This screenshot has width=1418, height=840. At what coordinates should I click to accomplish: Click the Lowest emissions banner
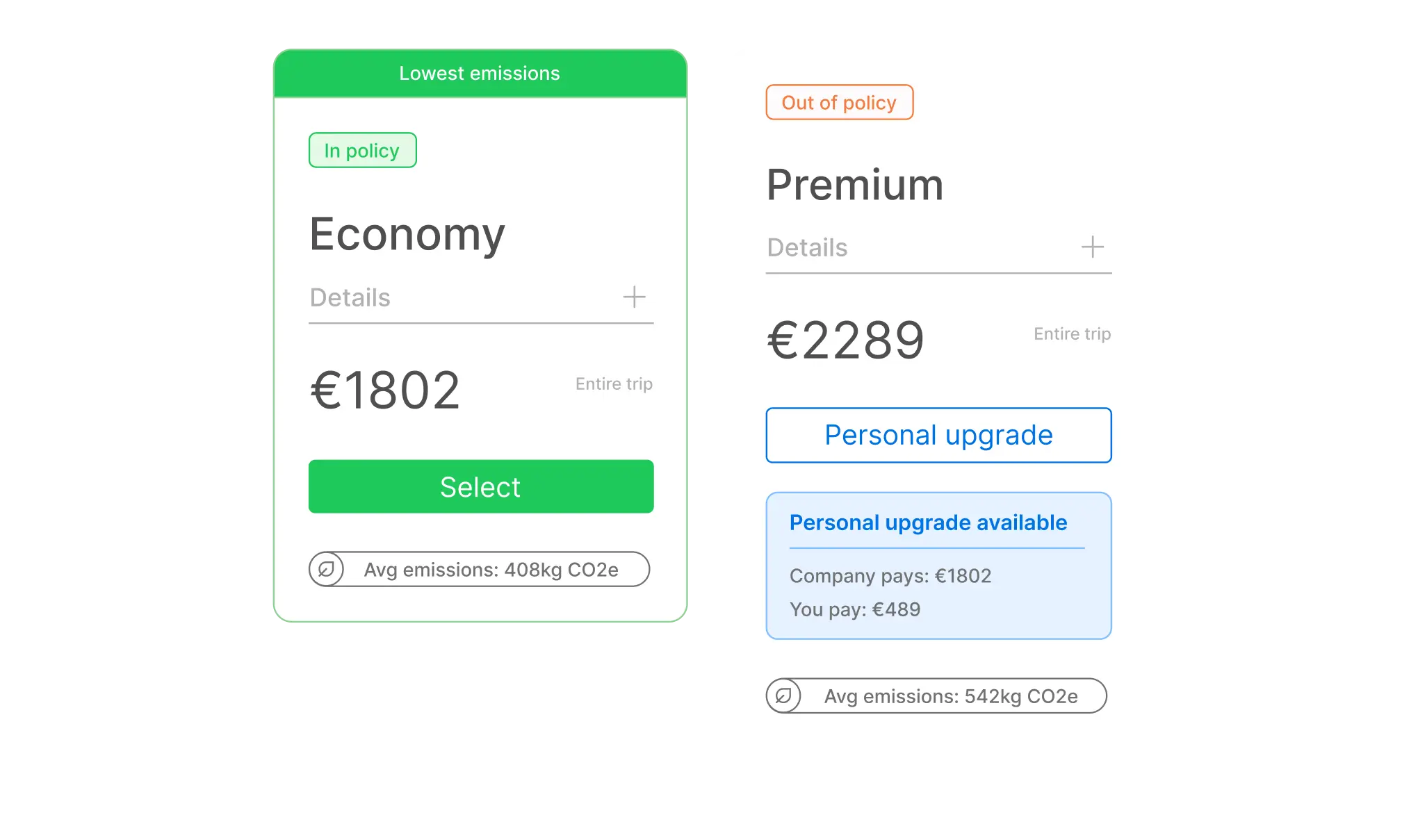click(480, 74)
